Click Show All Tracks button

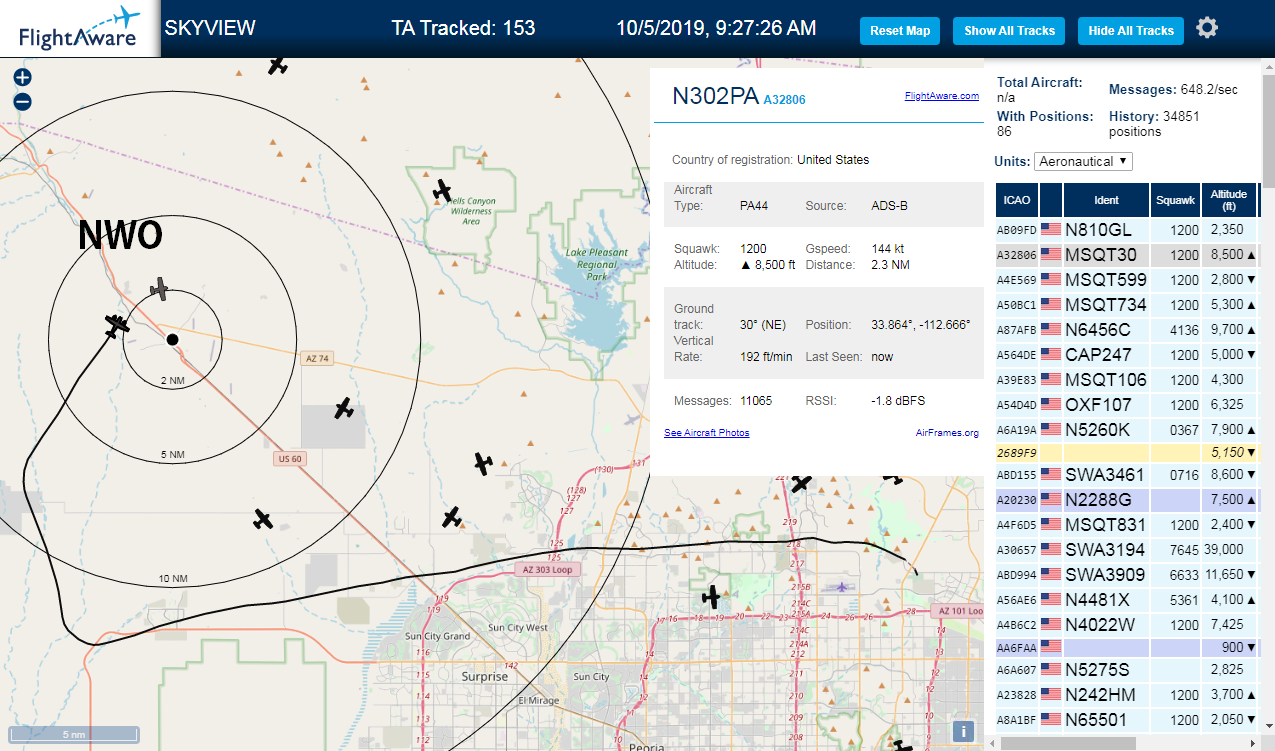[1009, 31]
